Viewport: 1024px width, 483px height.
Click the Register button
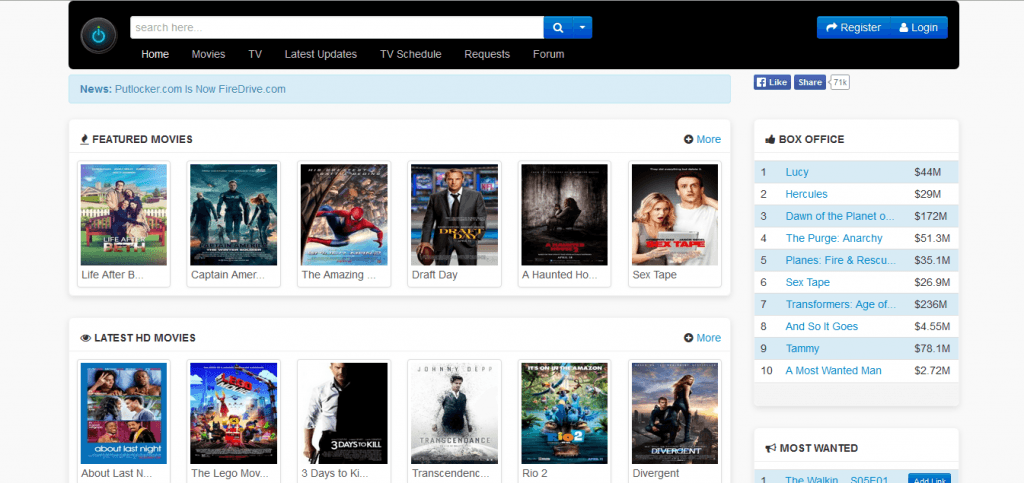point(854,27)
